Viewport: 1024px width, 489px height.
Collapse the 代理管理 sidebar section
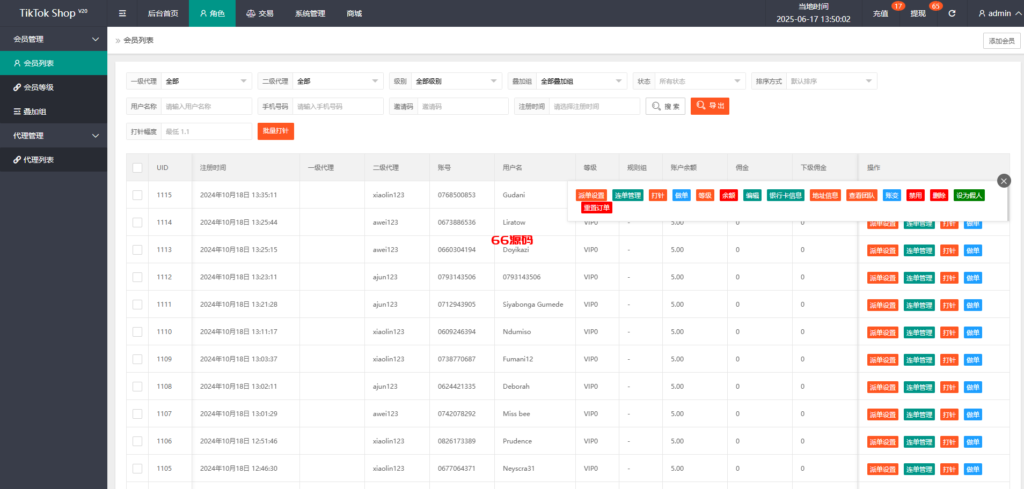(x=54, y=136)
